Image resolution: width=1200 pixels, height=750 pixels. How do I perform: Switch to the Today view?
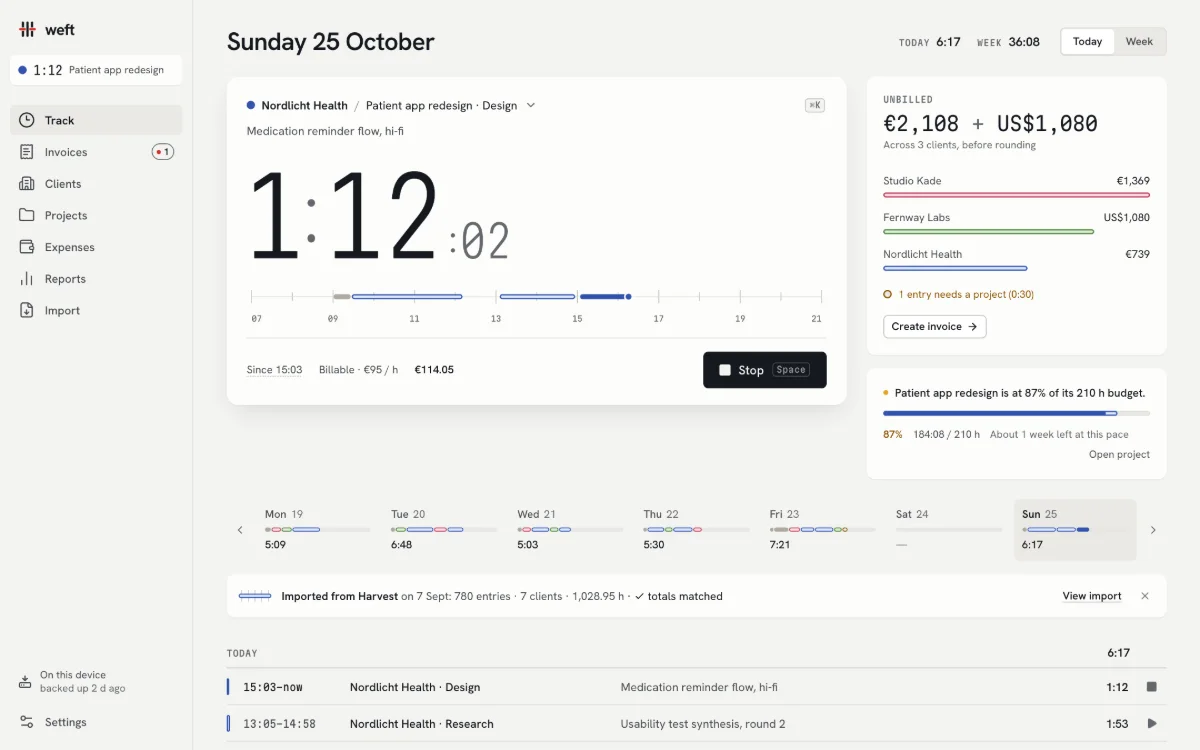pyautogui.click(x=1087, y=41)
